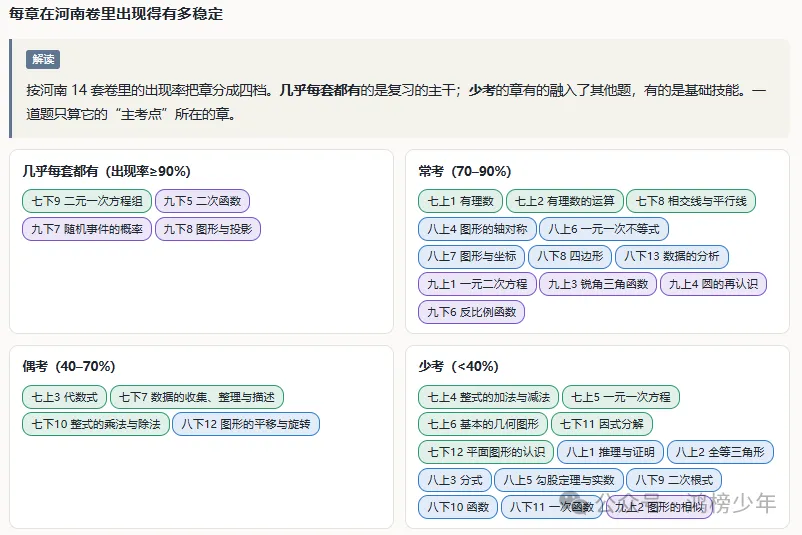
Task: Click the 九下7 随机事件的概率 tag
Action: pyautogui.click(x=87, y=229)
